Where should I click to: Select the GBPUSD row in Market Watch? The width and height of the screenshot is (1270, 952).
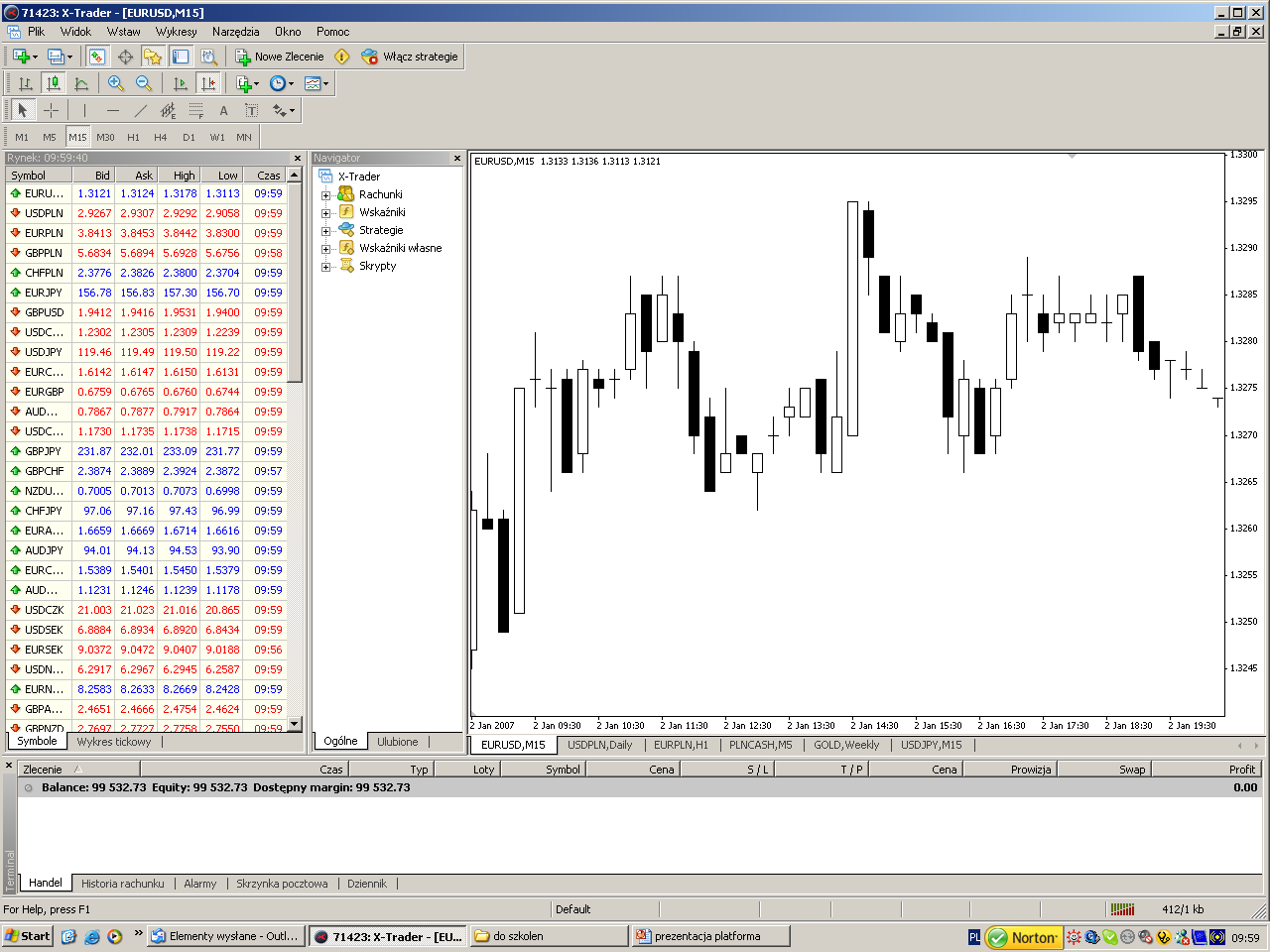coord(147,312)
